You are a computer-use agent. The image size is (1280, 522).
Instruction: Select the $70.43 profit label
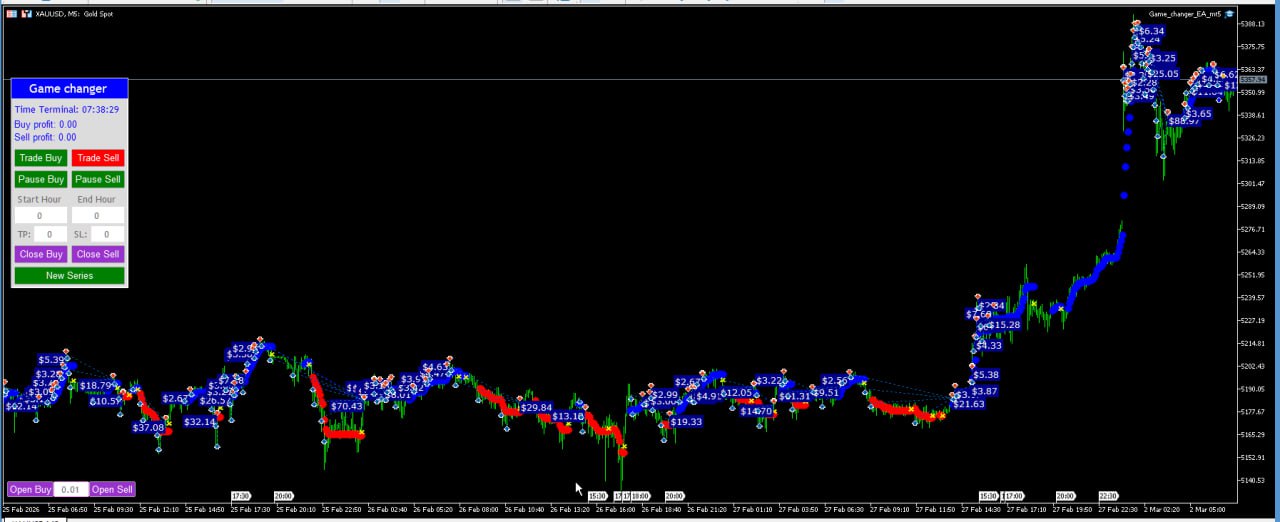(346, 406)
